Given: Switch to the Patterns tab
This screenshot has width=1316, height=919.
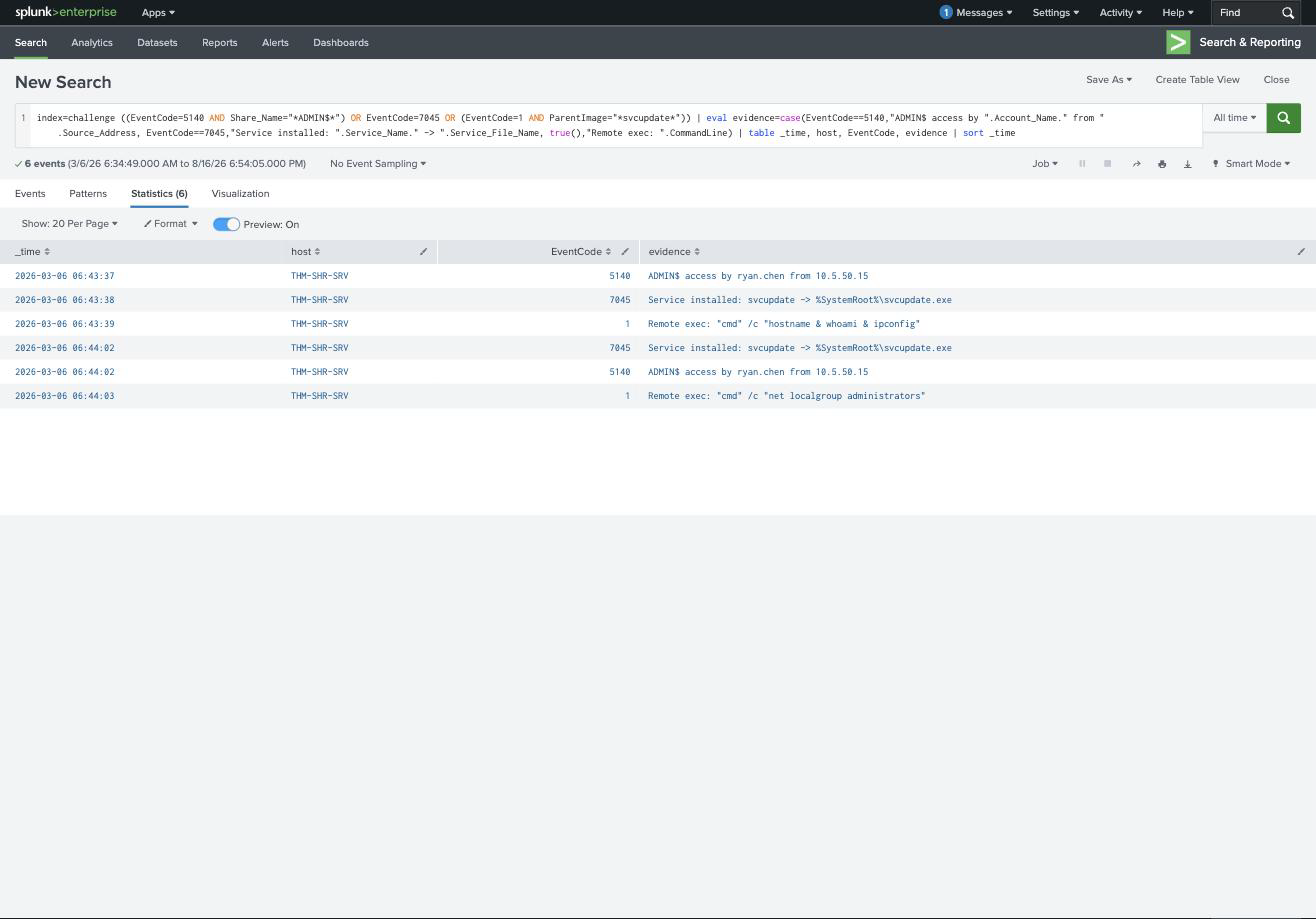Looking at the screenshot, I should (88, 194).
